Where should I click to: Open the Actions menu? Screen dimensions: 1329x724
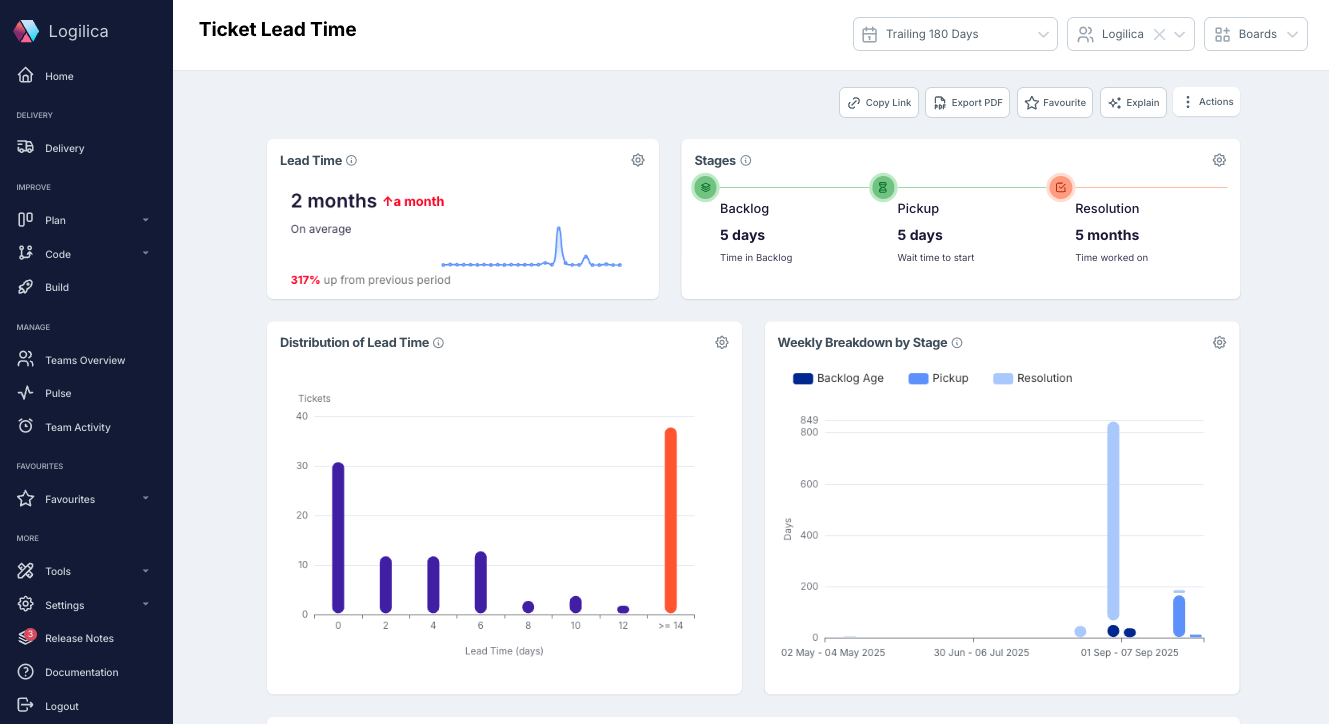(x=1206, y=101)
